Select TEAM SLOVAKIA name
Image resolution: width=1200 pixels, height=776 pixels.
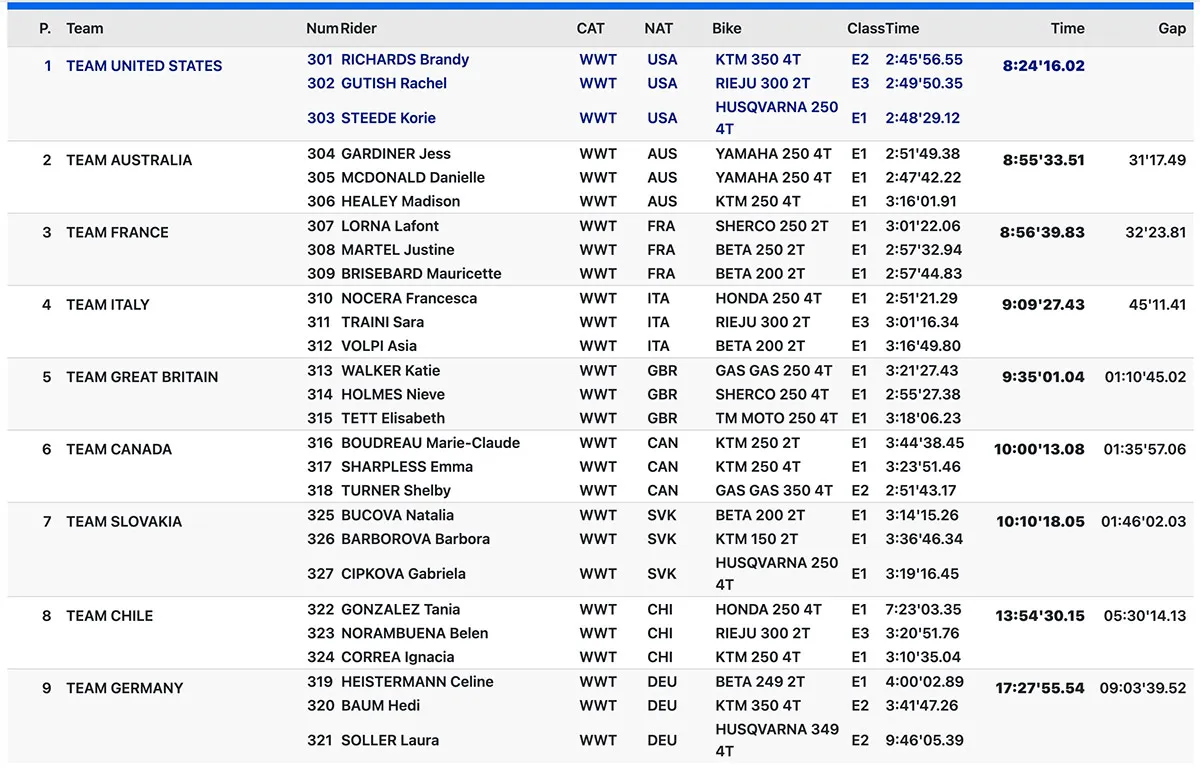point(124,522)
